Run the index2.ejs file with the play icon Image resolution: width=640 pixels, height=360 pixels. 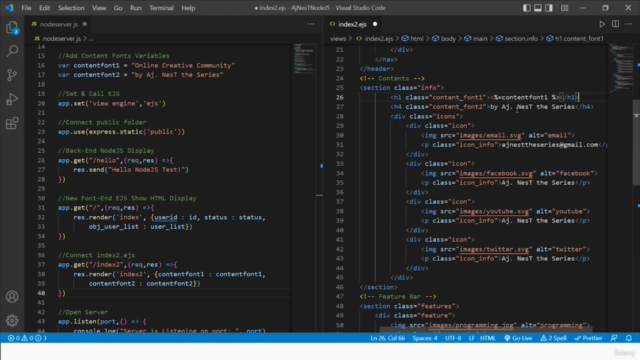(x=602, y=24)
